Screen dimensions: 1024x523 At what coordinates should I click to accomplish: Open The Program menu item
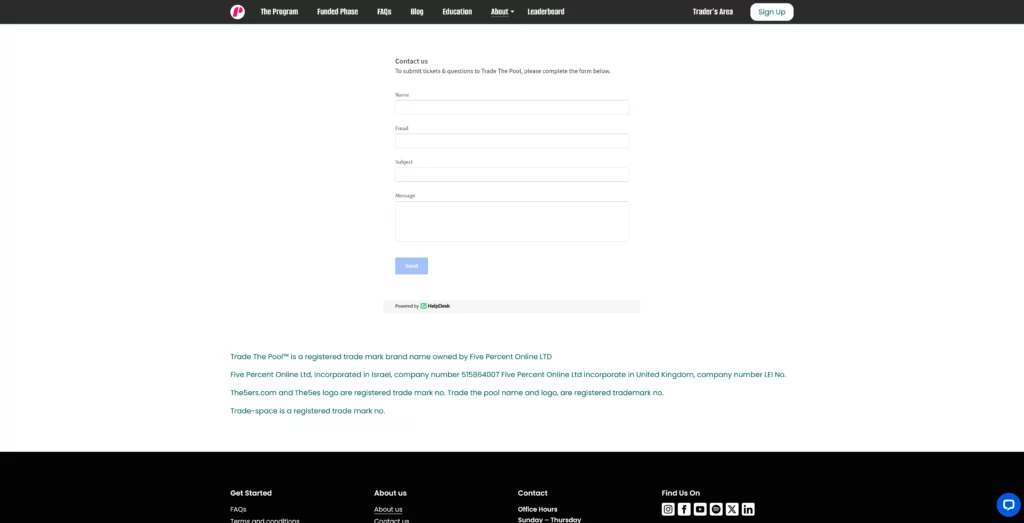click(x=279, y=12)
